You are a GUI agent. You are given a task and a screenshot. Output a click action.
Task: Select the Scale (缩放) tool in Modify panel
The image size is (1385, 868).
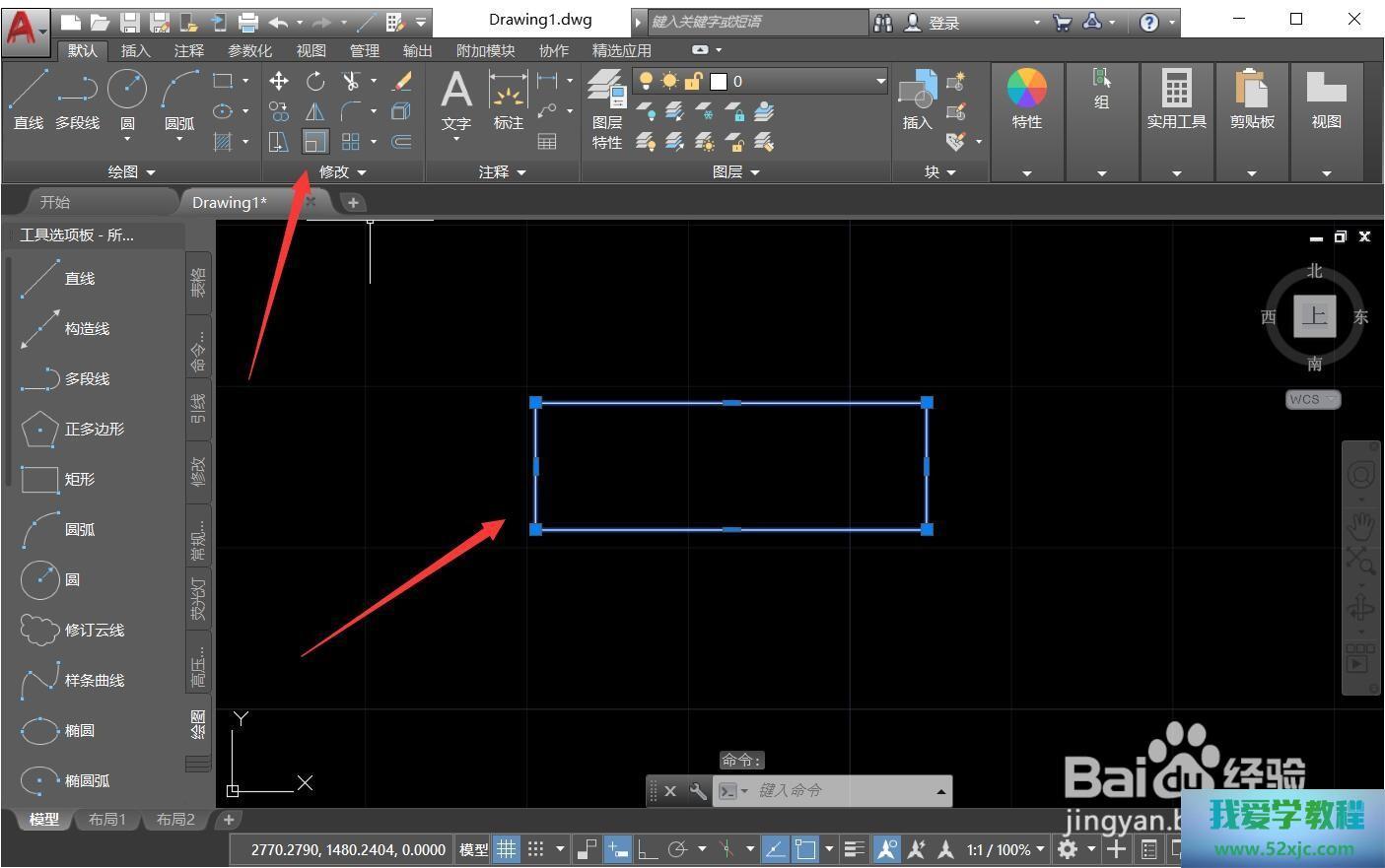pos(314,142)
